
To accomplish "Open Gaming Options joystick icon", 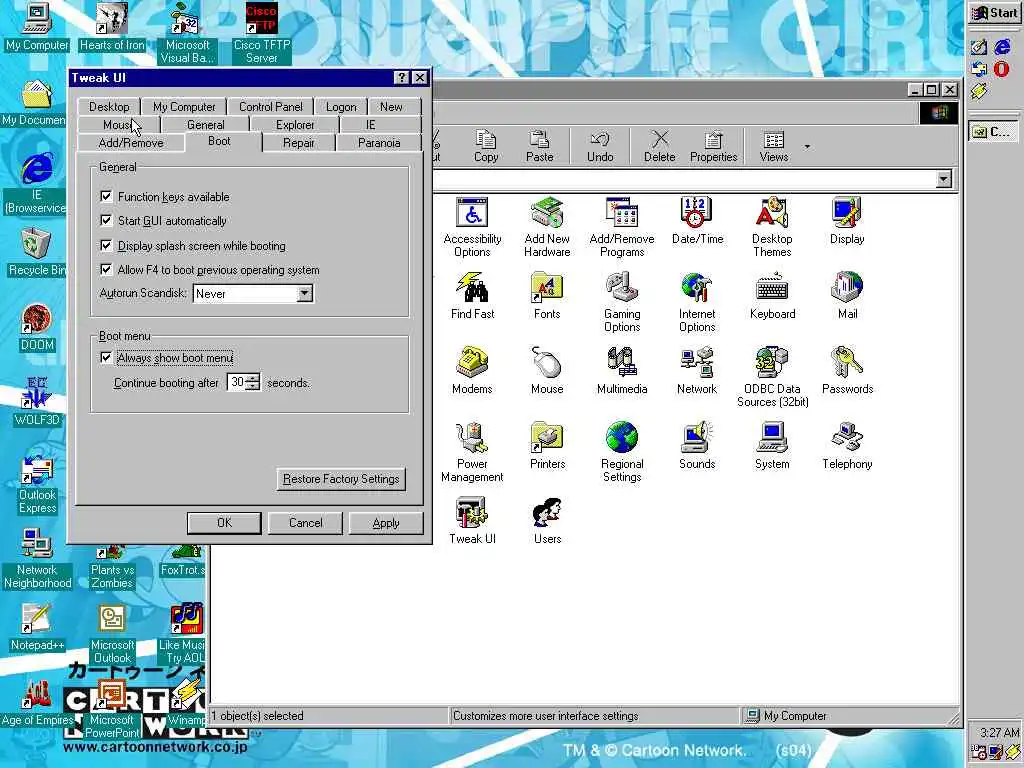I will click(x=622, y=302).
